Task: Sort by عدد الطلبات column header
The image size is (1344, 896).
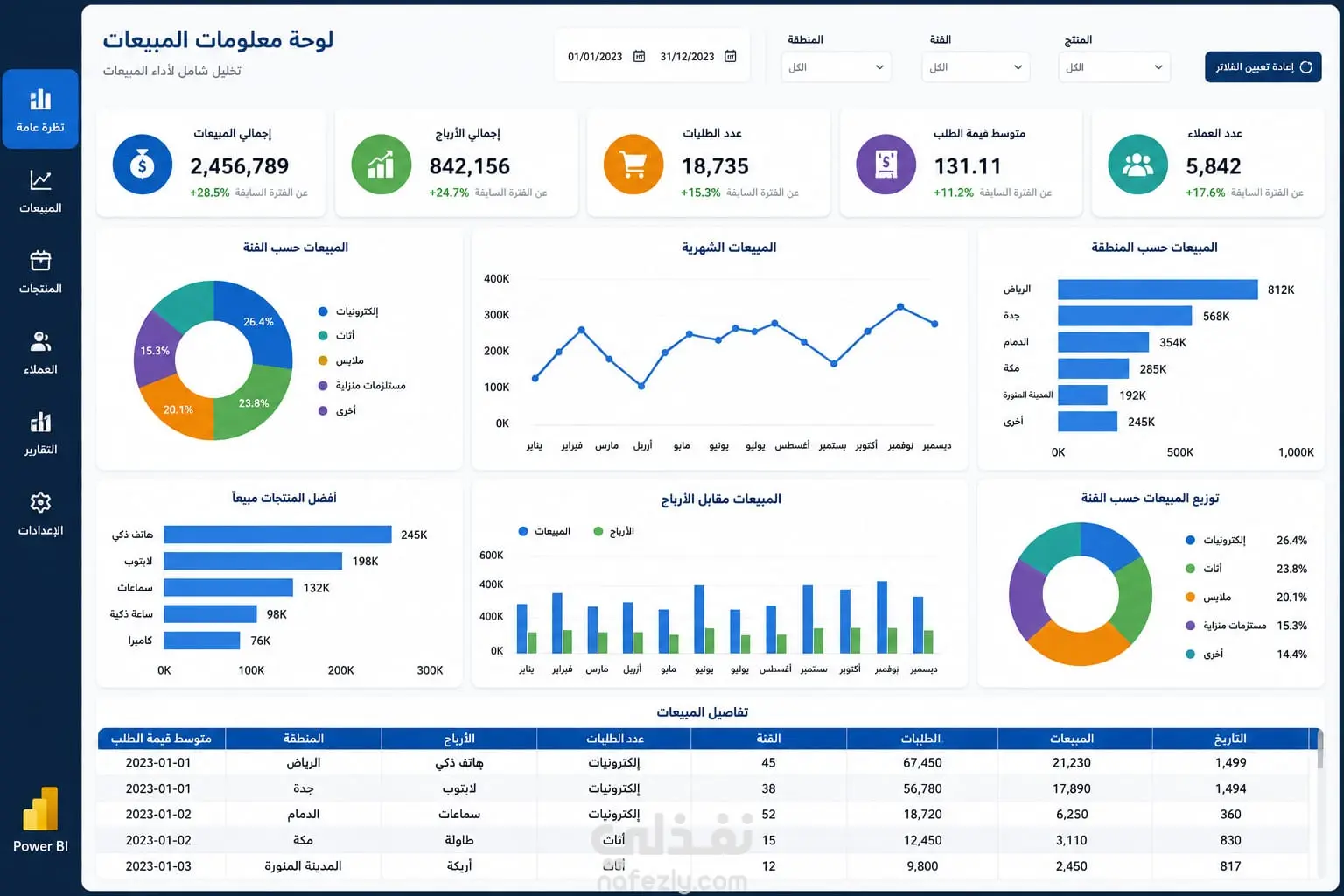Action: coord(614,738)
